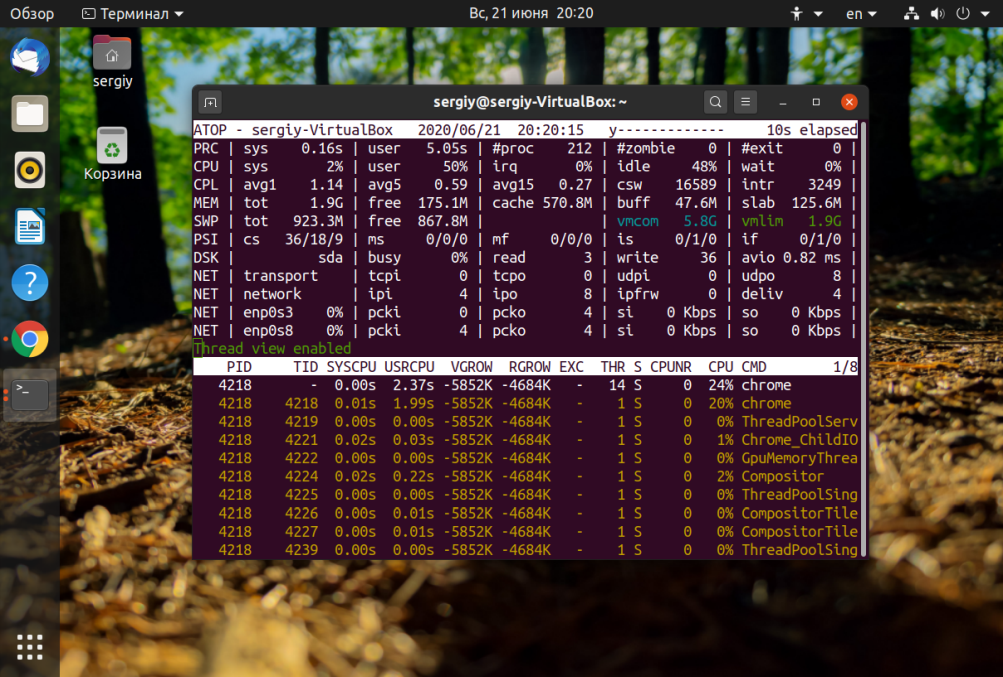Open the clock and calendar panel

(531, 14)
